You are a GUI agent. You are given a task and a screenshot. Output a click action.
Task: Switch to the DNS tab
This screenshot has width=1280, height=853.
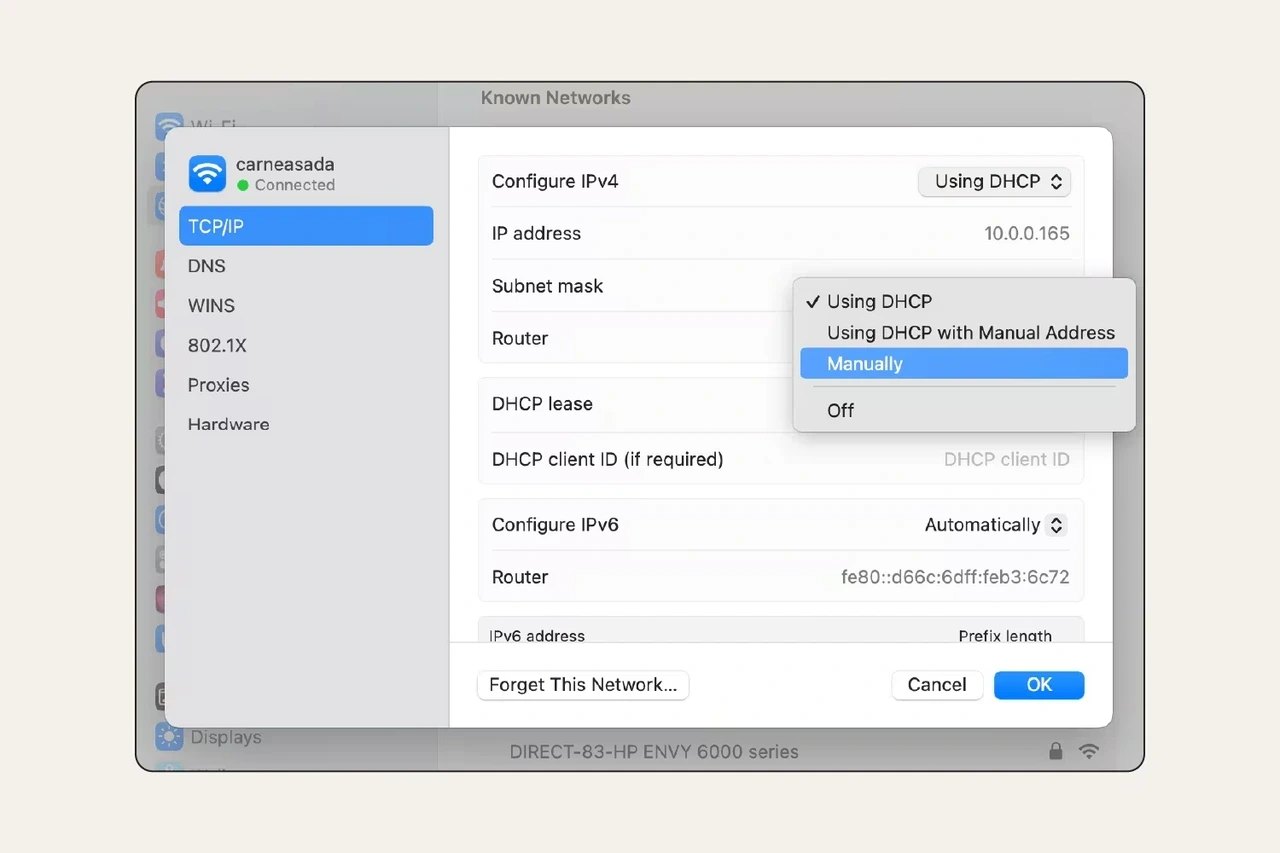pyautogui.click(x=206, y=265)
